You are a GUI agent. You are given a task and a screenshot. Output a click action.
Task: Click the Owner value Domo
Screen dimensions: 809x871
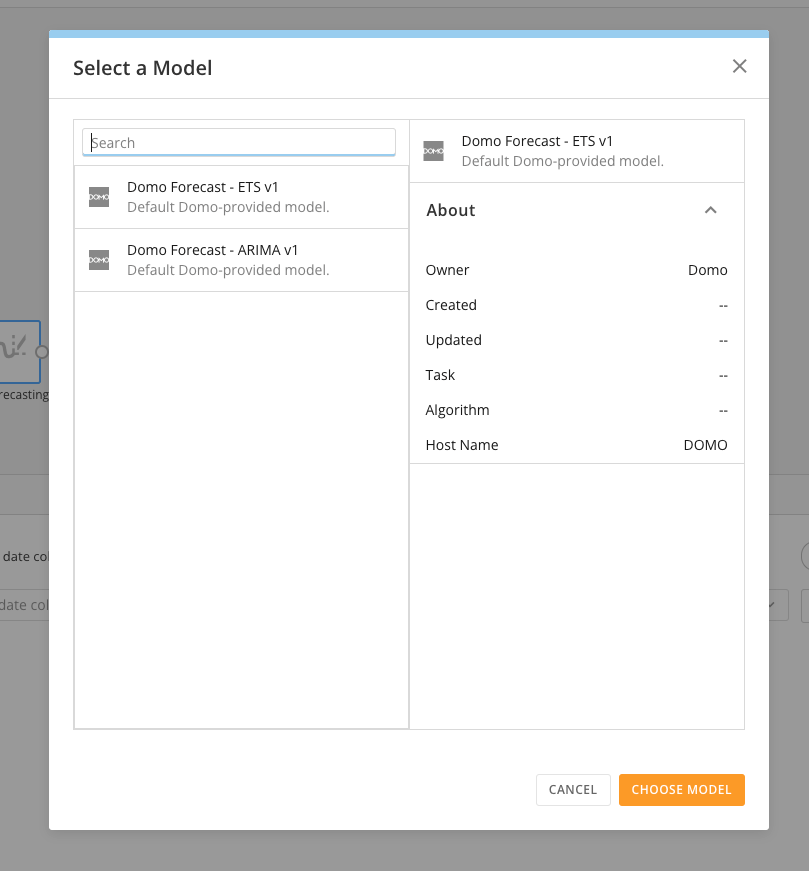pyautogui.click(x=707, y=270)
